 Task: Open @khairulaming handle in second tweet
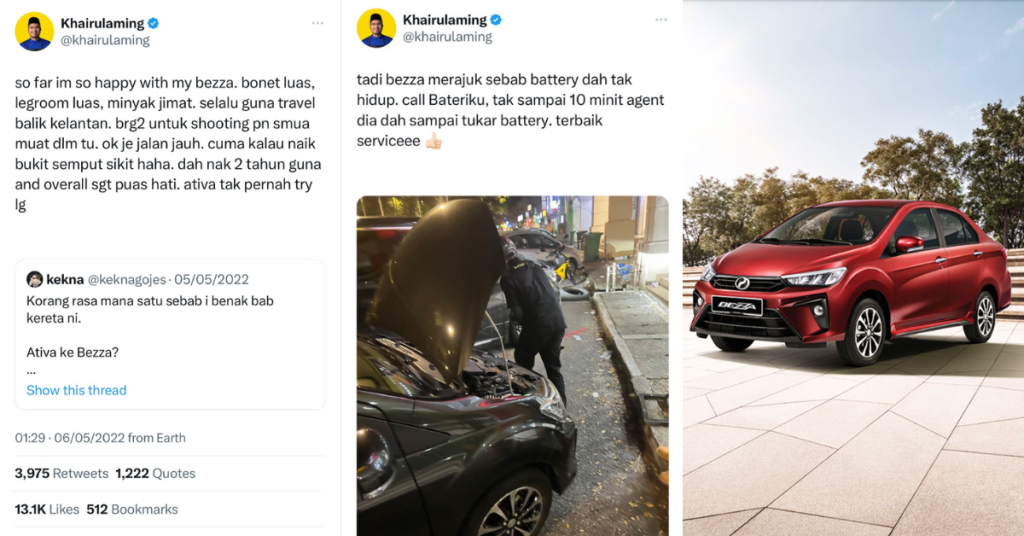point(447,37)
